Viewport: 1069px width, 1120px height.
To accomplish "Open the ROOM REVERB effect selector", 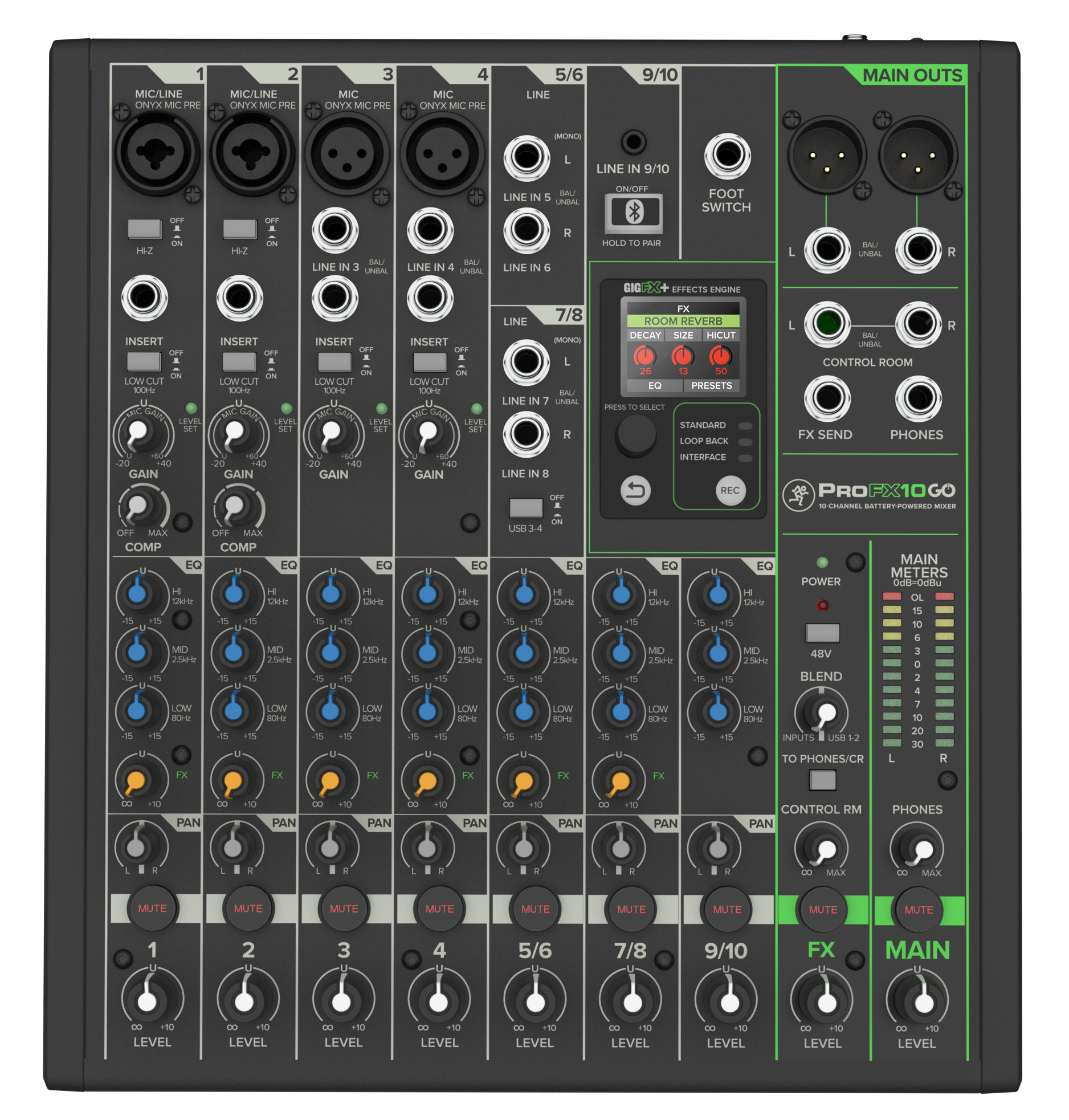I will 682,321.
